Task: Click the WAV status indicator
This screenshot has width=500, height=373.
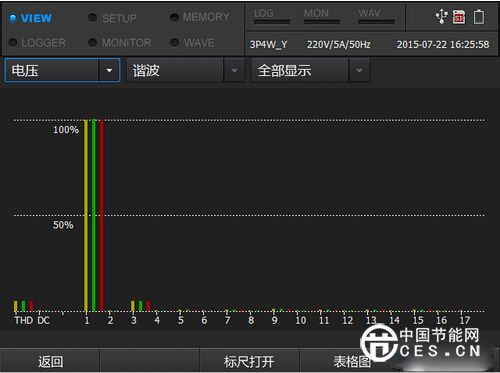Action: [x=376, y=16]
